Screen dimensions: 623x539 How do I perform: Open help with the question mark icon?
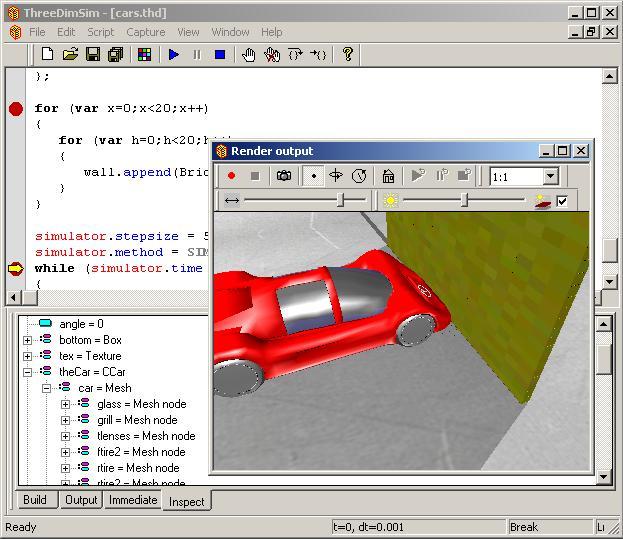pyautogui.click(x=348, y=54)
